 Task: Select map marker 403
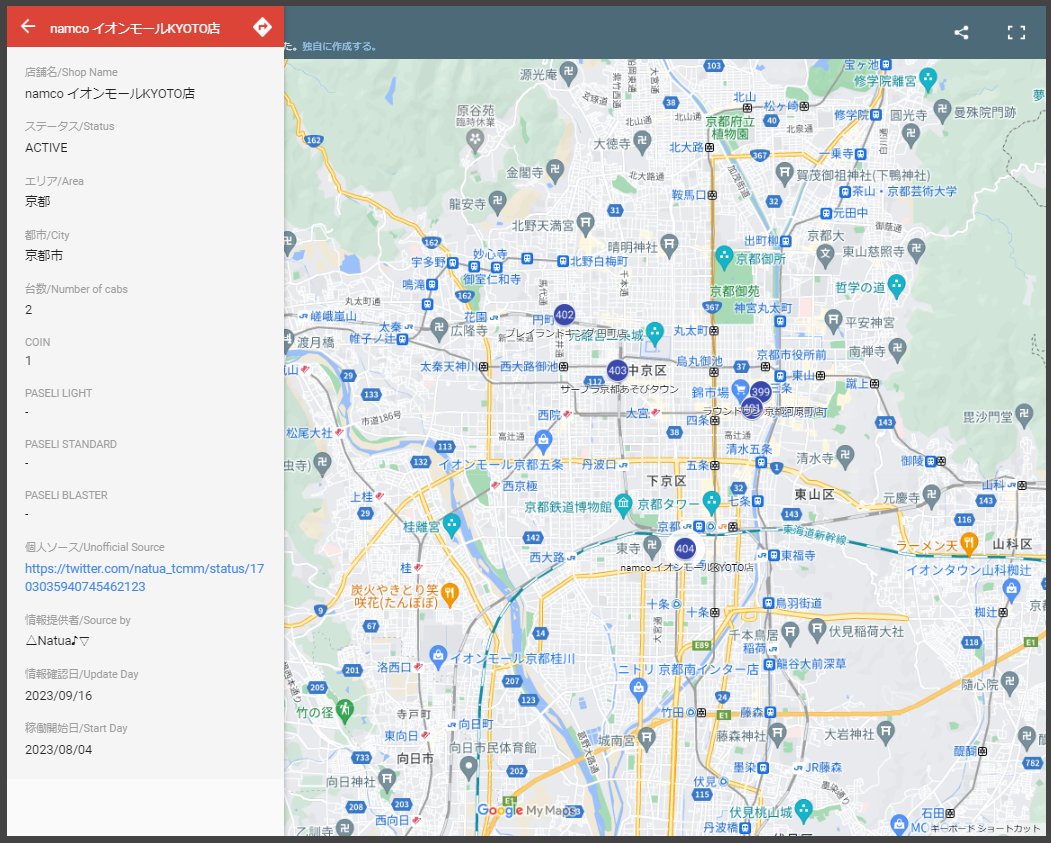[617, 370]
